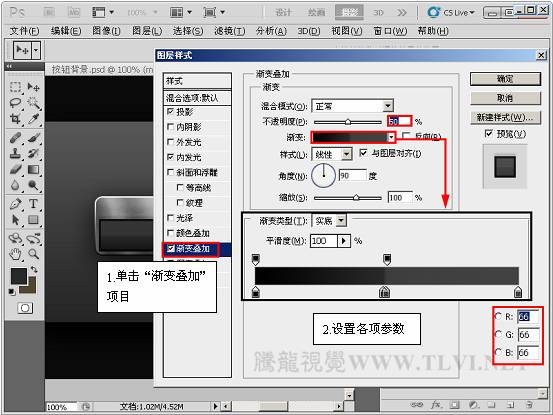Activate the Zoom tool in toolbox
This screenshot has height=415, width=553.
tap(34, 254)
